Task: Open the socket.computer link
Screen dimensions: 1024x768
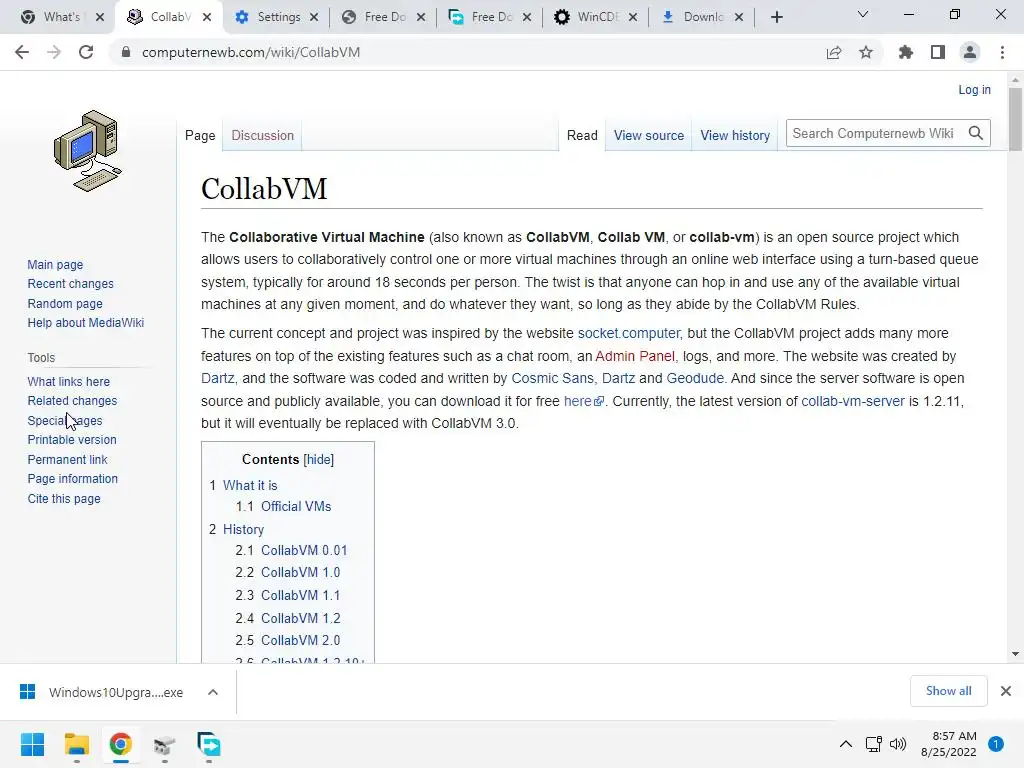Action: tap(629, 333)
